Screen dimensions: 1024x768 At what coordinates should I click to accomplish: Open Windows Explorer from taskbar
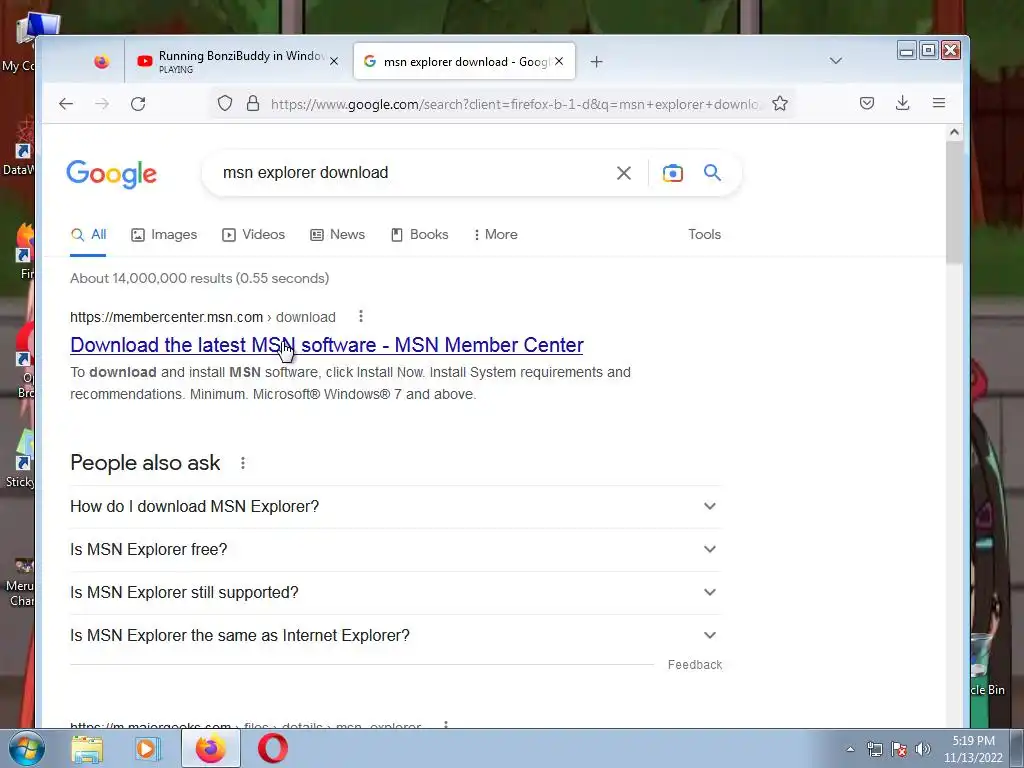point(87,748)
